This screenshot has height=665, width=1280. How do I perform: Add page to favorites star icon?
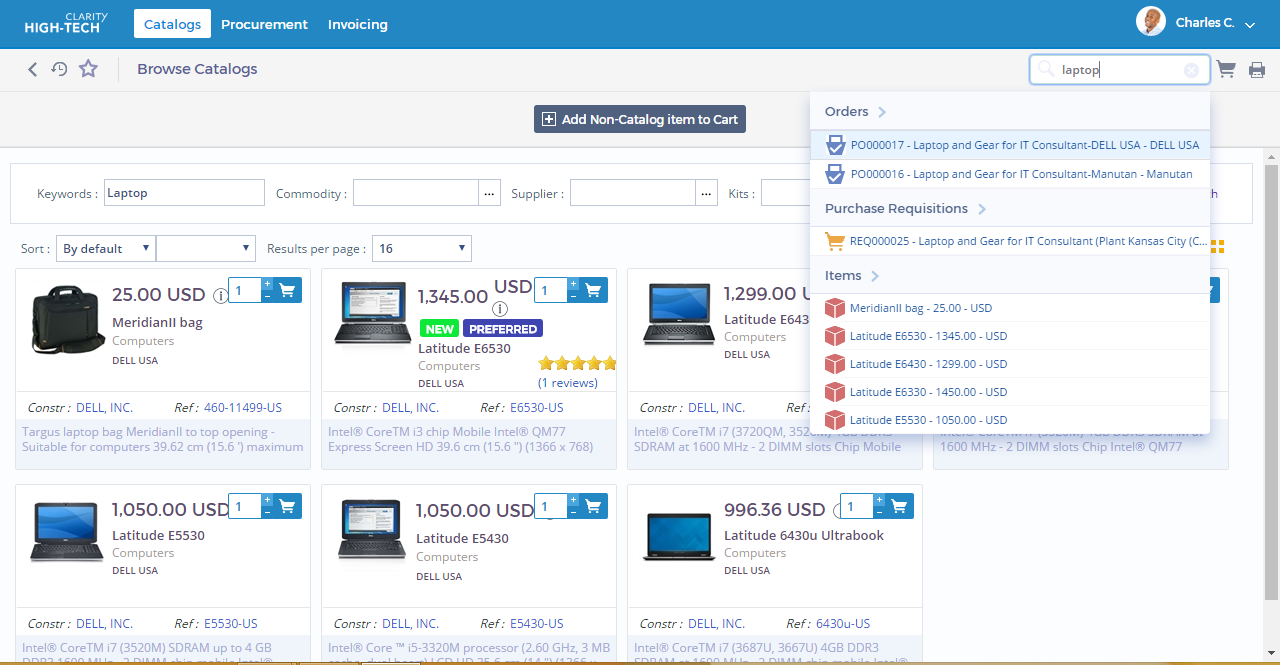[89, 69]
